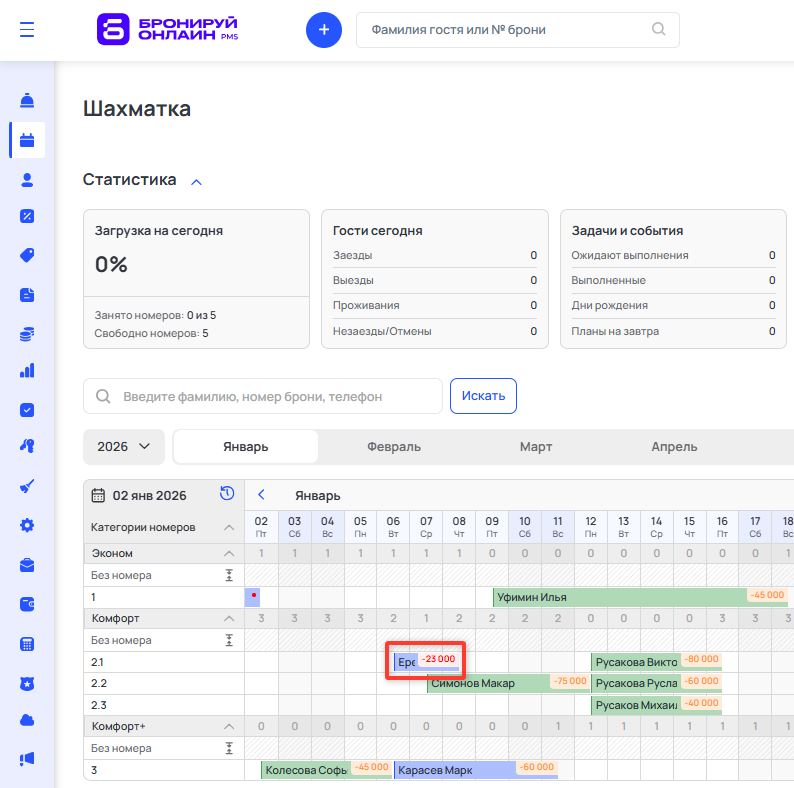Collapse the Эконом room category
794x788 pixels.
228,553
